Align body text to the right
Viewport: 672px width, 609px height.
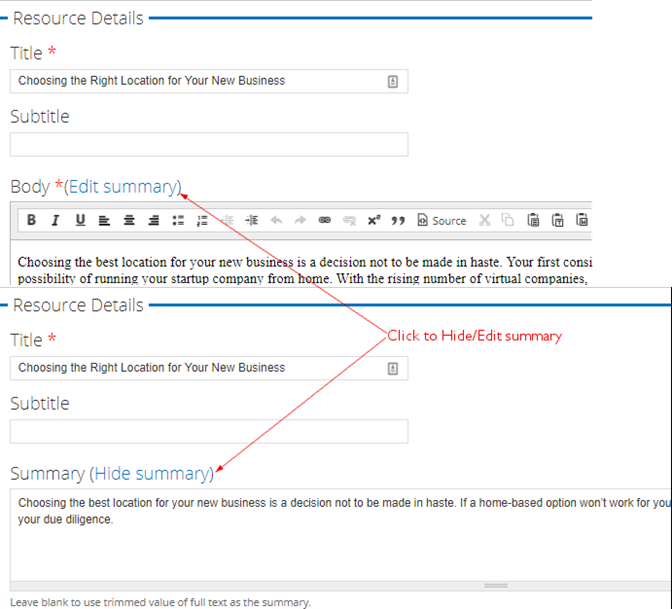pos(153,220)
